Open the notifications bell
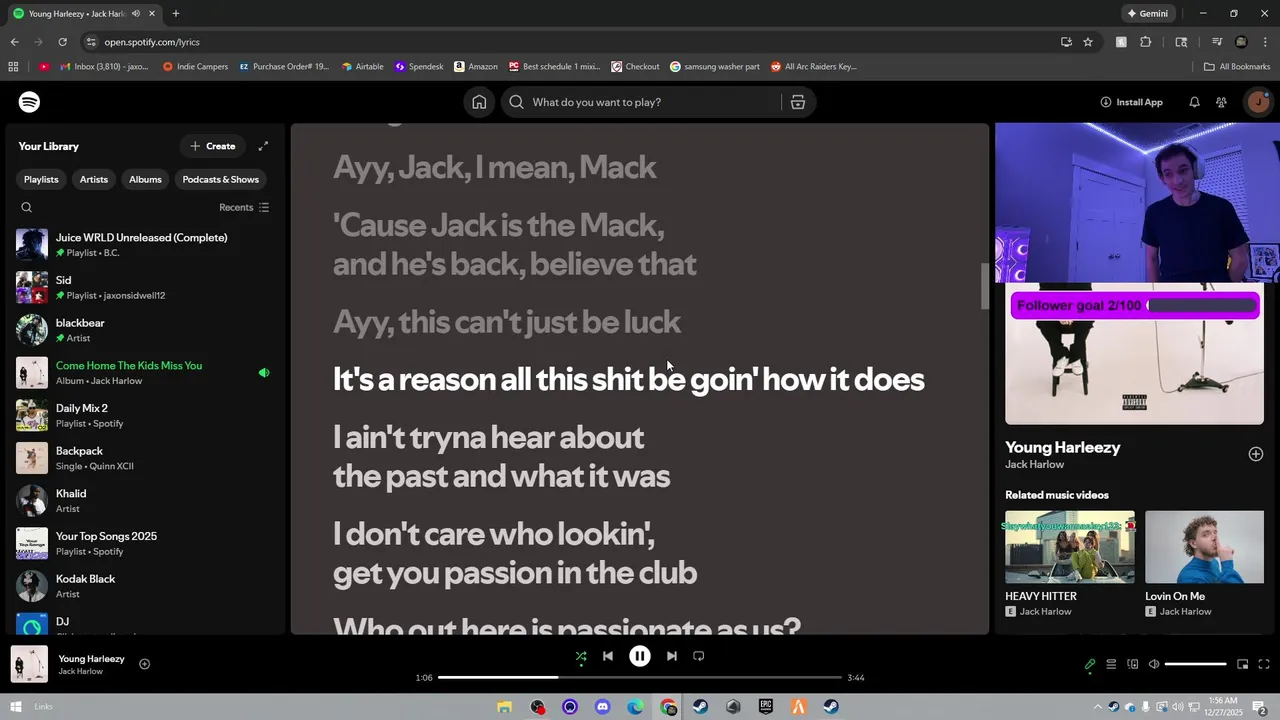The image size is (1280, 720). pyautogui.click(x=1194, y=102)
